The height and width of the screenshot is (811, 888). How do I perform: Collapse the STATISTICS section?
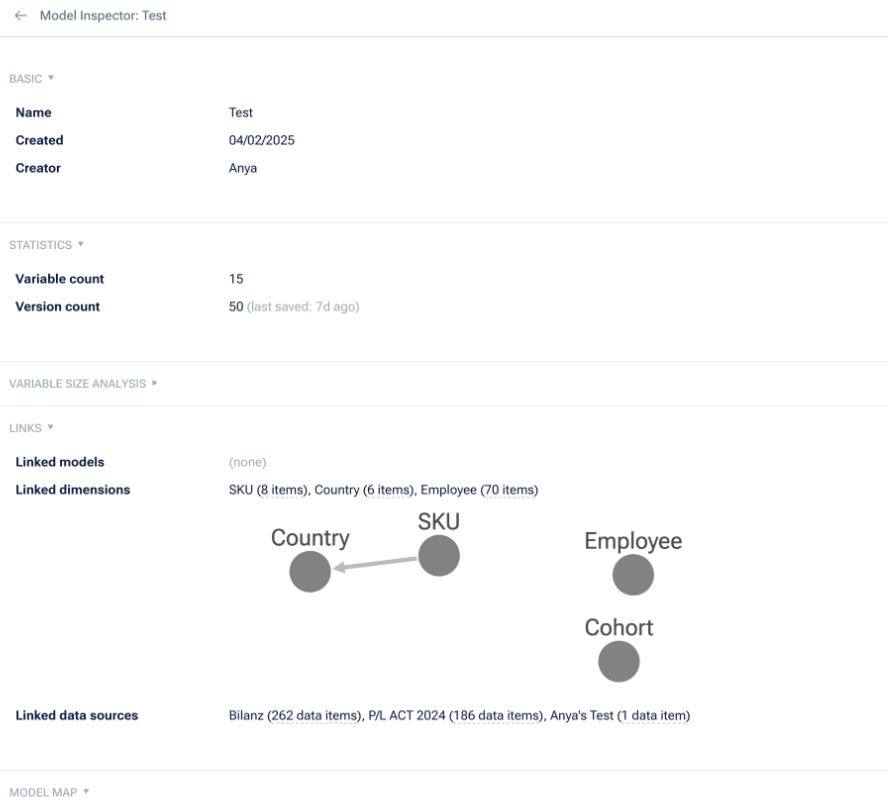pyautogui.click(x=46, y=244)
